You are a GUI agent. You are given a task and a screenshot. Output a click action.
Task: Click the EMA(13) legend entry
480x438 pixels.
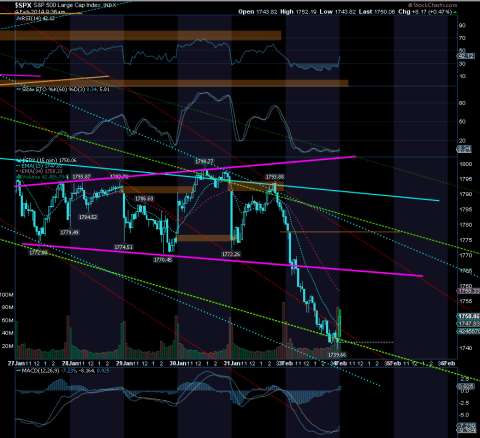(39, 166)
